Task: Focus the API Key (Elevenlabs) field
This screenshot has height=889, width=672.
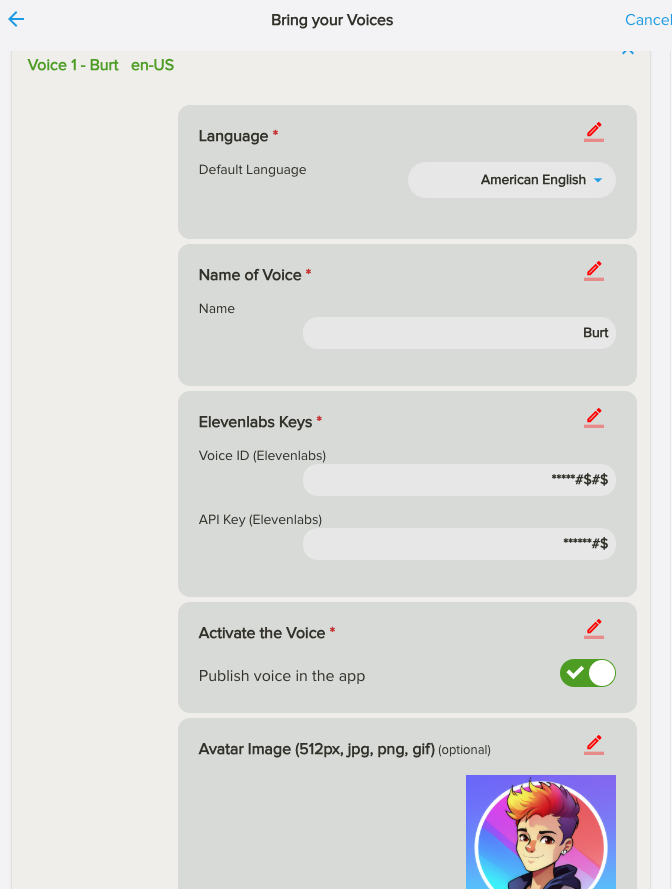Action: pos(459,544)
